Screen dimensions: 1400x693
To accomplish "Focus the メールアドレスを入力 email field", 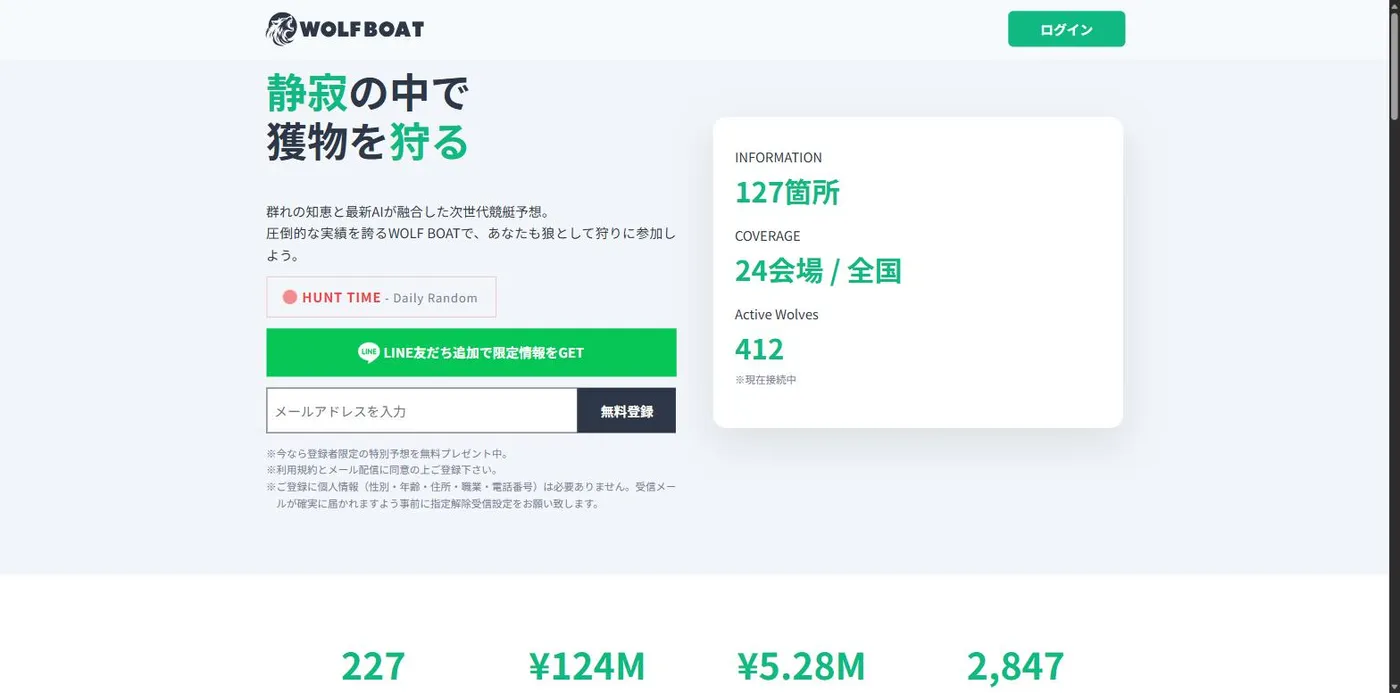I will (x=422, y=411).
